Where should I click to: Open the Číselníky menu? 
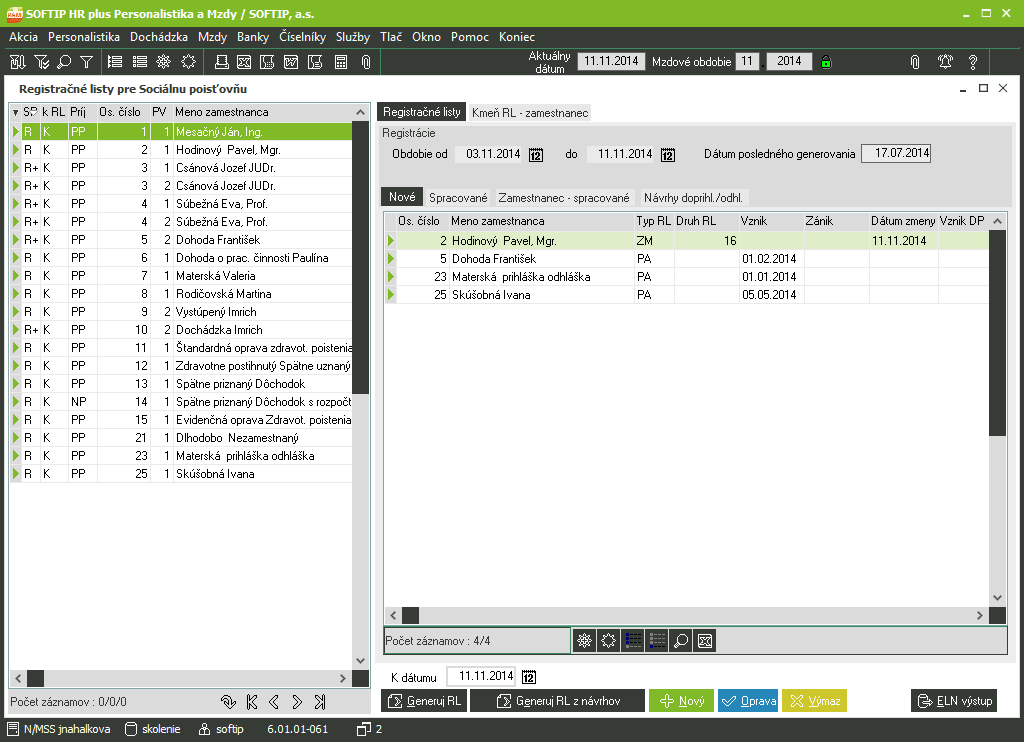(x=302, y=36)
